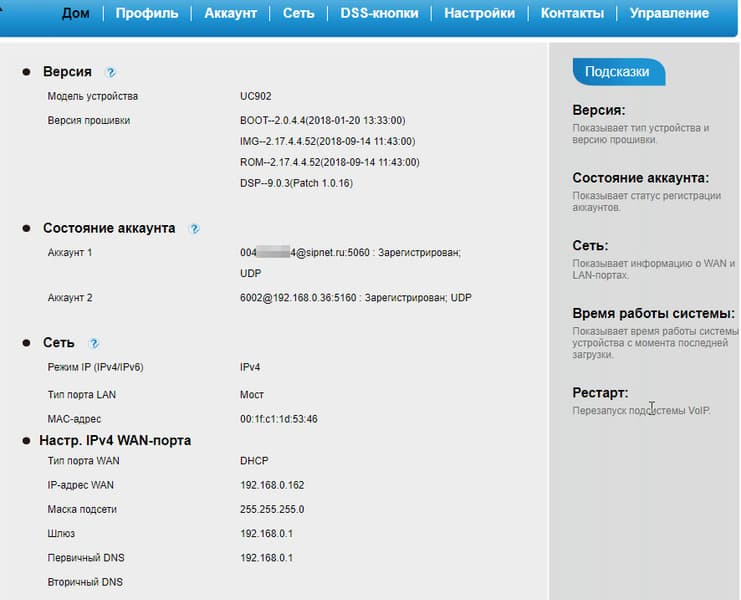The image size is (741, 600).
Task: Click the Состояние аккаунта: hint heading in sidebar
Action: (x=641, y=178)
